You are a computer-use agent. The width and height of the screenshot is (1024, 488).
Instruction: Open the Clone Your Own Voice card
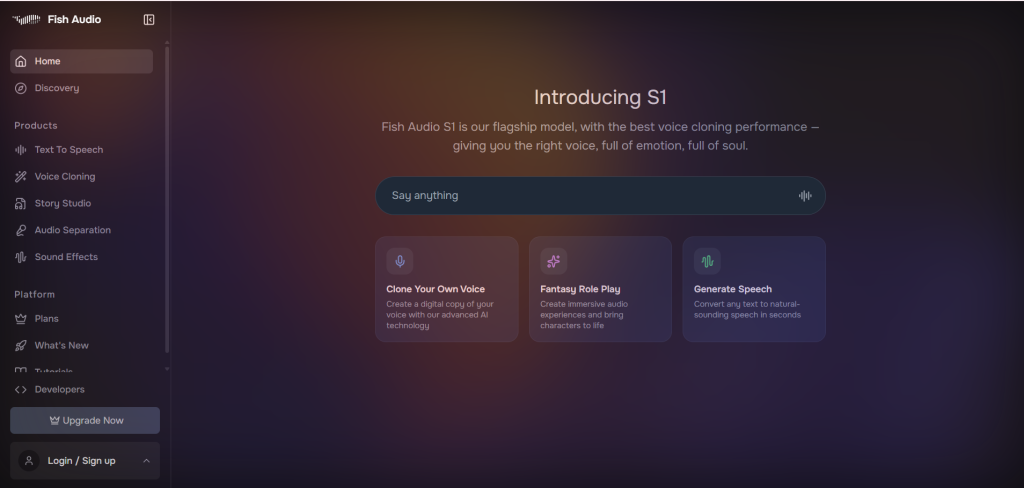click(446, 290)
